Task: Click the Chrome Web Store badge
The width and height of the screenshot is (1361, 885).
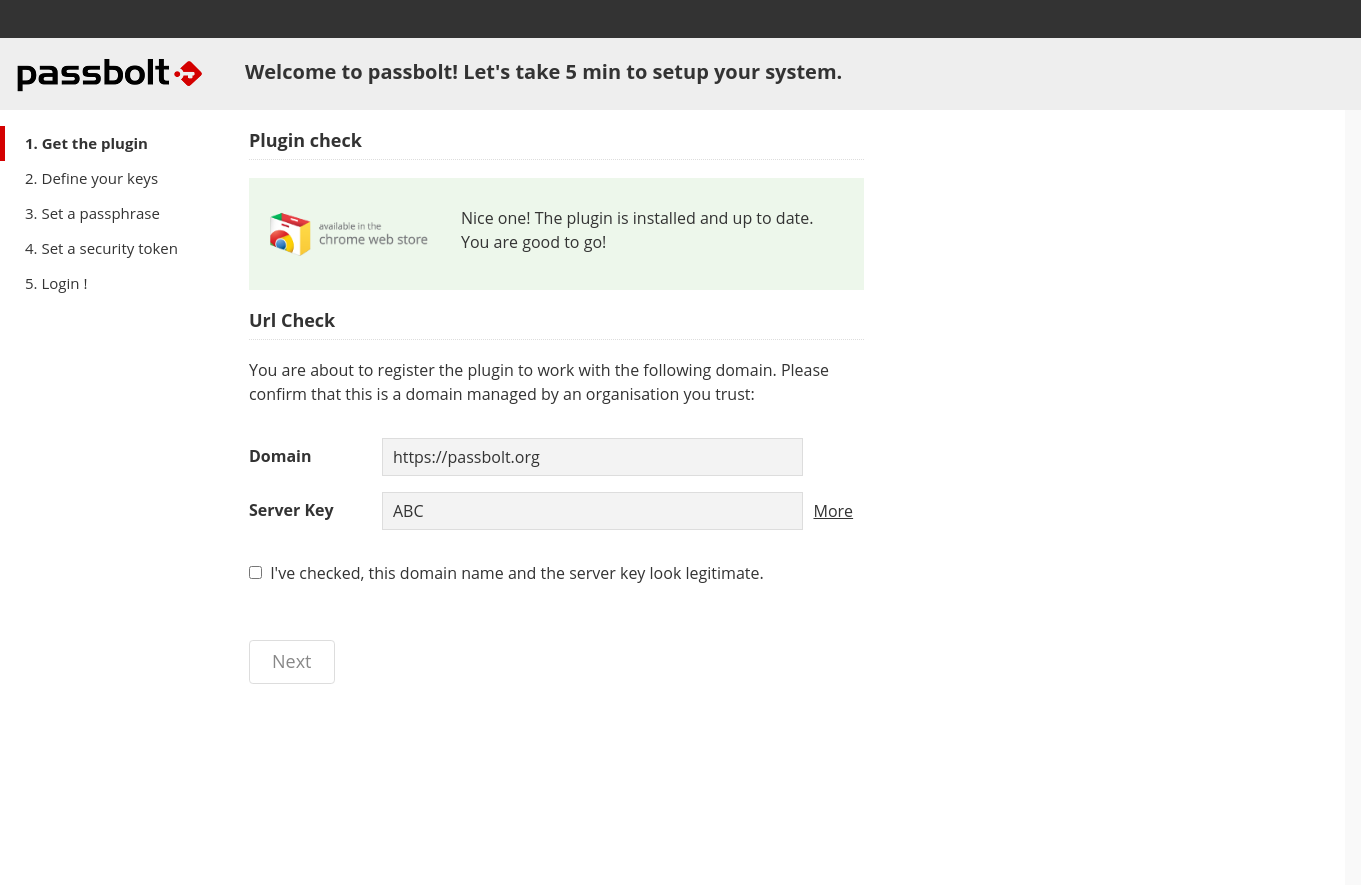Action: point(349,234)
